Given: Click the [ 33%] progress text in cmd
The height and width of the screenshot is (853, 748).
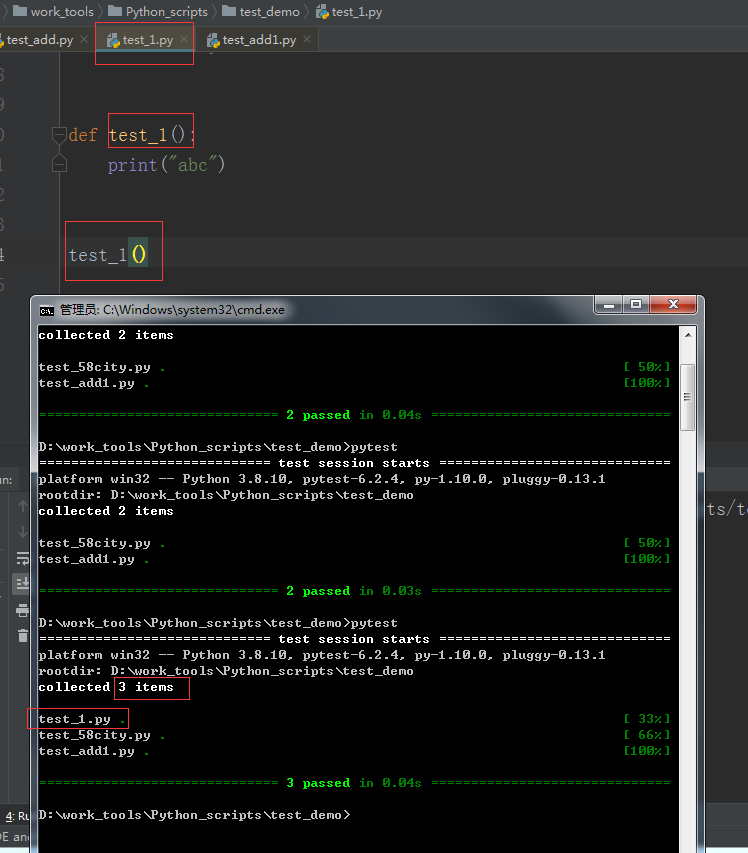Looking at the screenshot, I should tap(647, 719).
